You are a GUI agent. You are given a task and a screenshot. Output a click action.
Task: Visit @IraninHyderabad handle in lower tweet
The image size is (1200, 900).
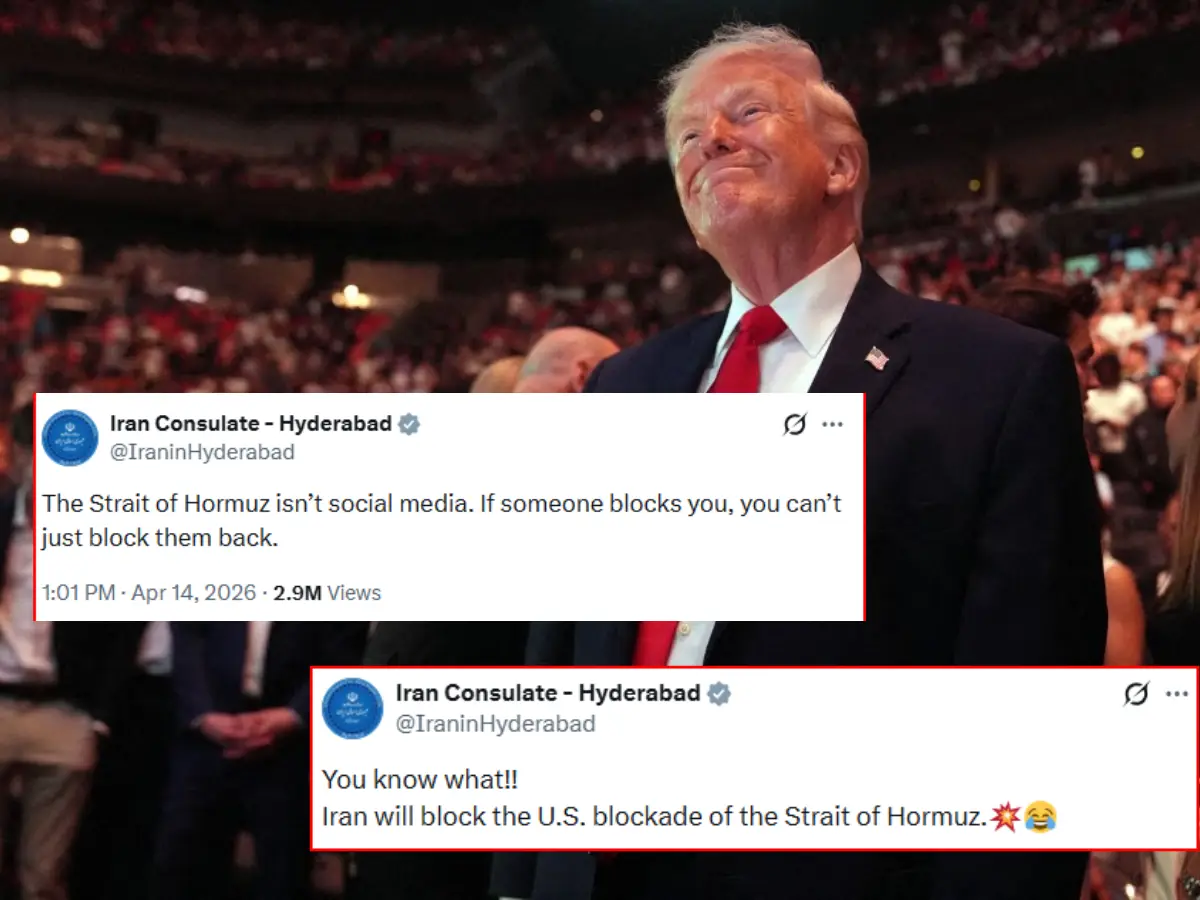496,724
